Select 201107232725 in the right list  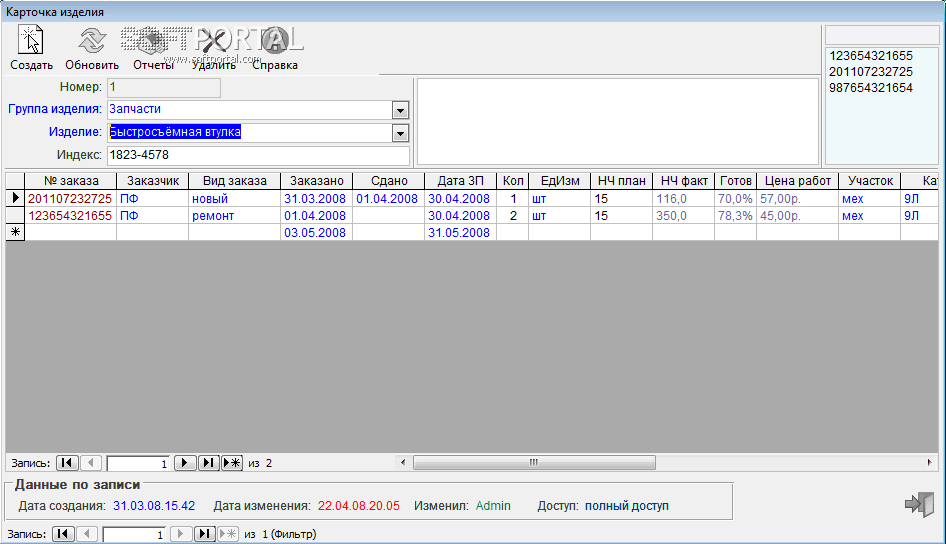click(x=871, y=72)
